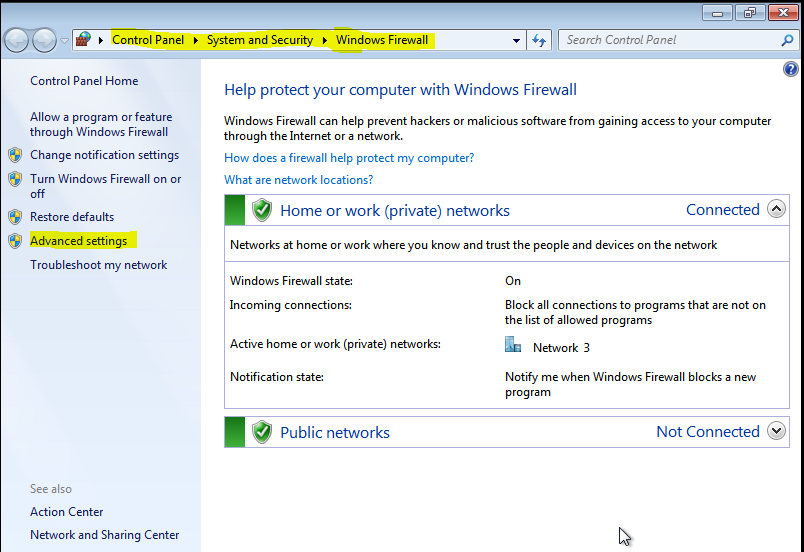Screen dimensions: 804x552
Task: Click Home or work (private) networks heading
Action: 395,211
